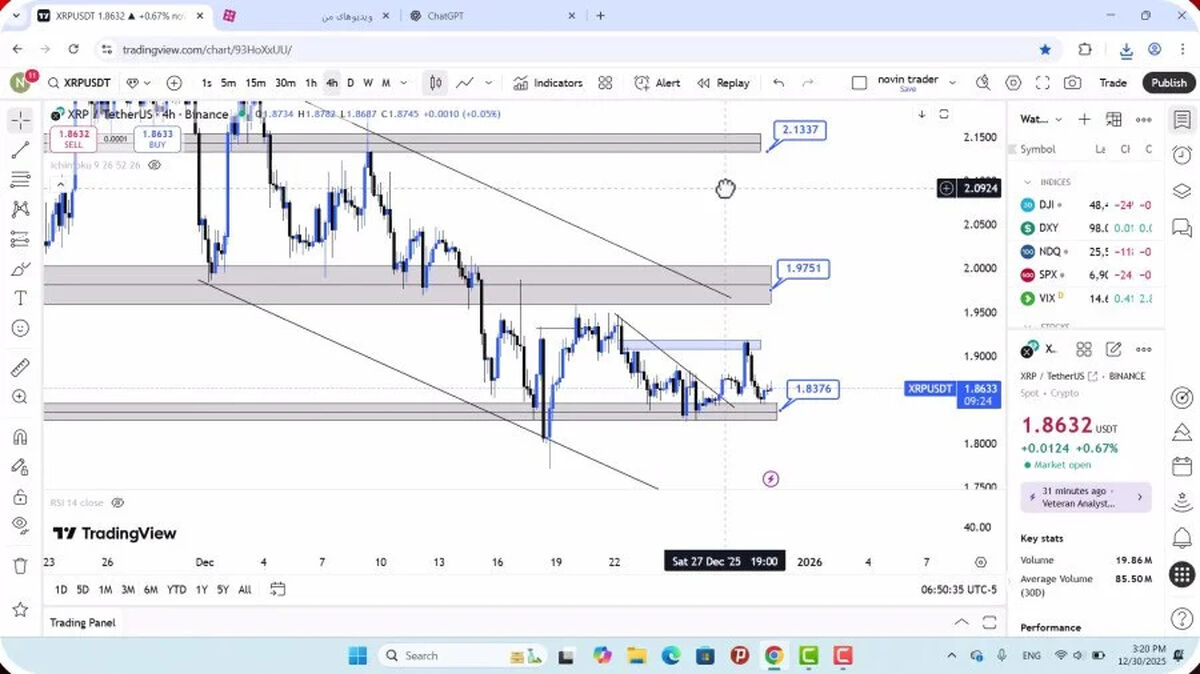This screenshot has width=1200, height=674.
Task: Open favorites star in left toolbar
Action: [20, 609]
